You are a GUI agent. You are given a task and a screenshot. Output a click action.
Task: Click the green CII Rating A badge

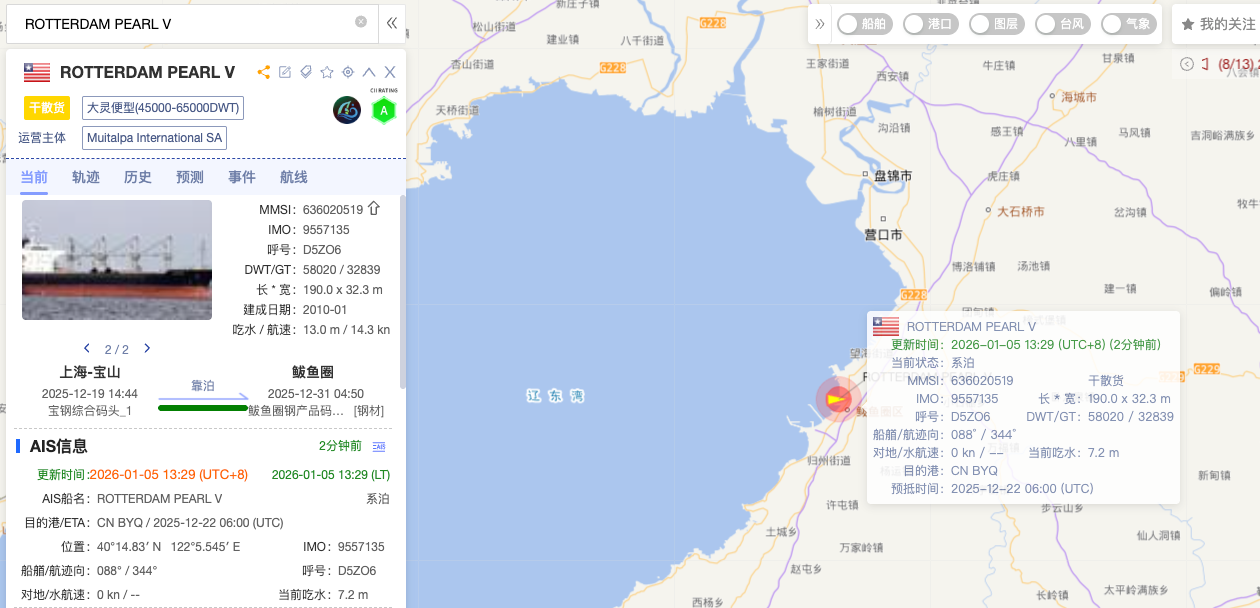[383, 110]
